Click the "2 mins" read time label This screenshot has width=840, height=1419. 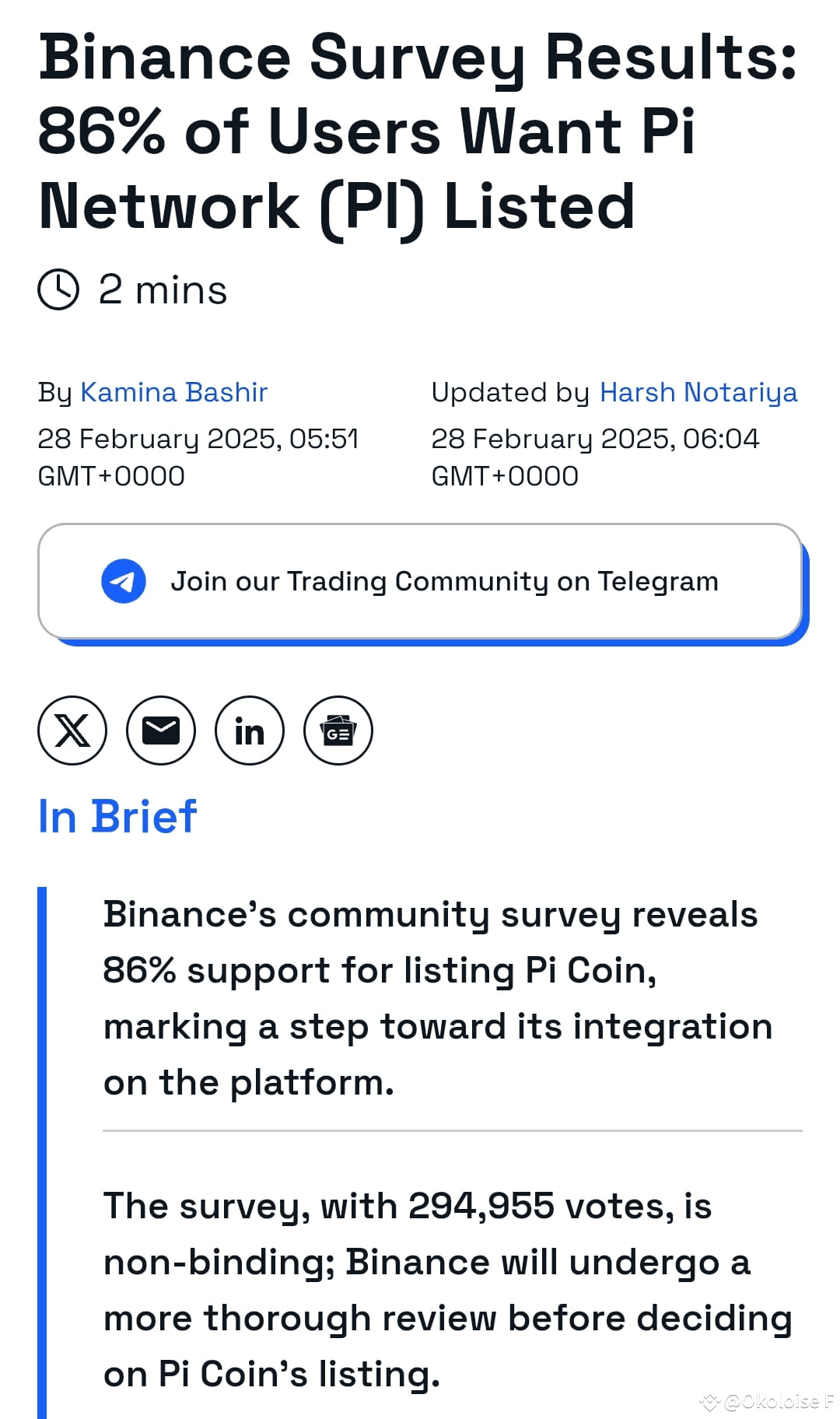click(x=163, y=290)
